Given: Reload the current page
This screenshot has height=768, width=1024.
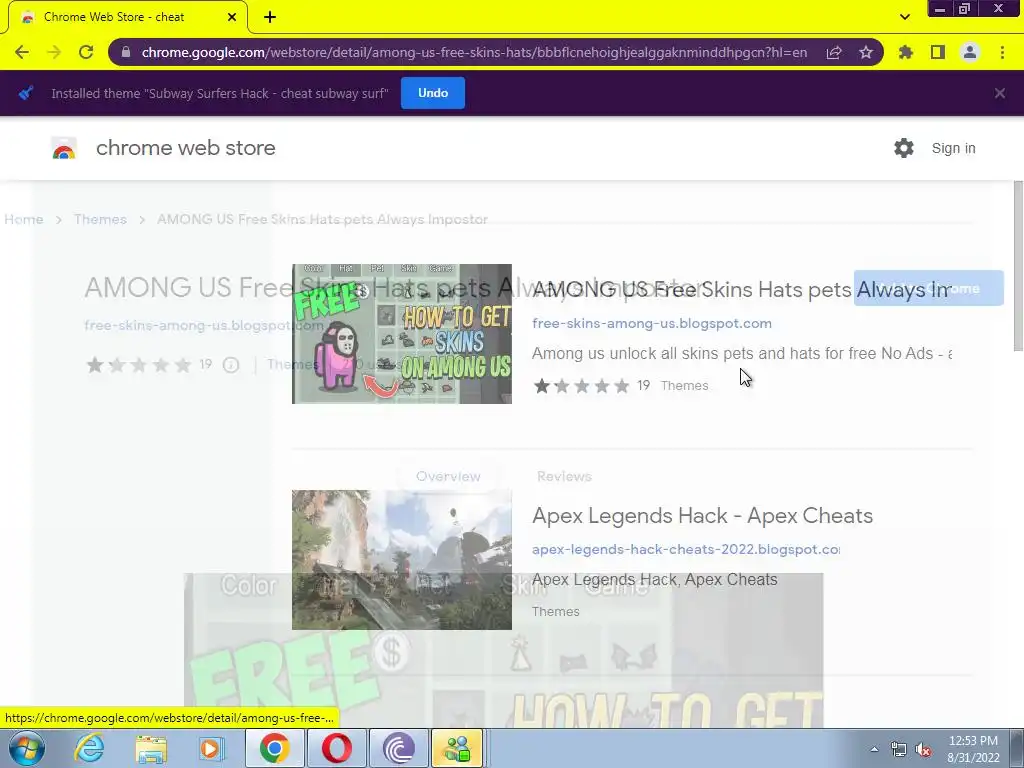Looking at the screenshot, I should [x=86, y=52].
